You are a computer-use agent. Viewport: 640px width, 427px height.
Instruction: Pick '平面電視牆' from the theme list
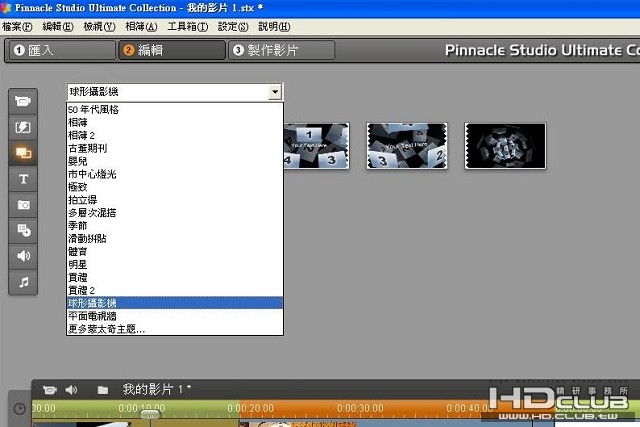point(175,316)
